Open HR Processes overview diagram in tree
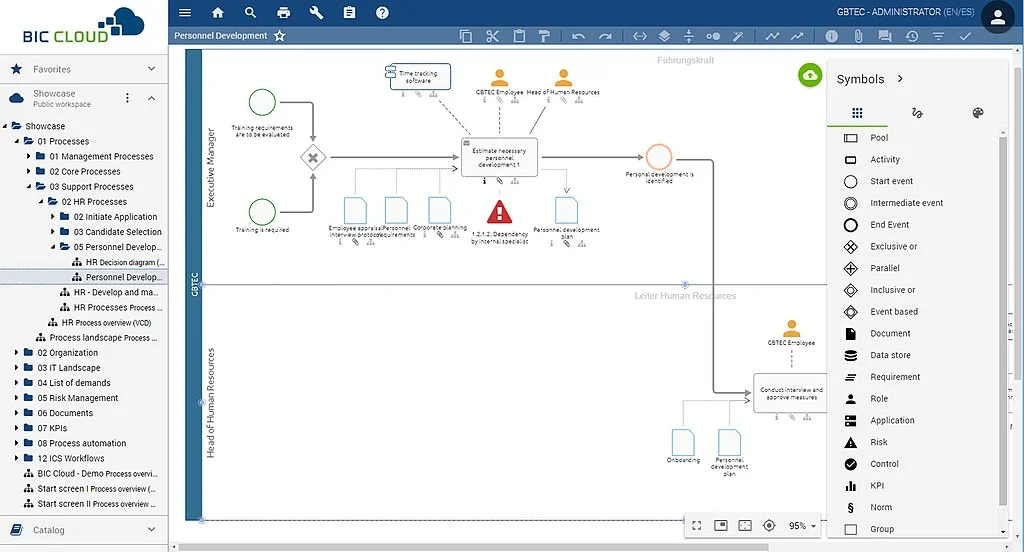This screenshot has width=1024, height=552. coord(114,307)
